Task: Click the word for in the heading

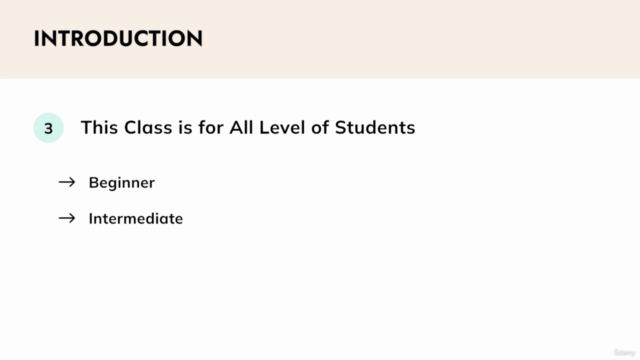Action: [x=211, y=127]
